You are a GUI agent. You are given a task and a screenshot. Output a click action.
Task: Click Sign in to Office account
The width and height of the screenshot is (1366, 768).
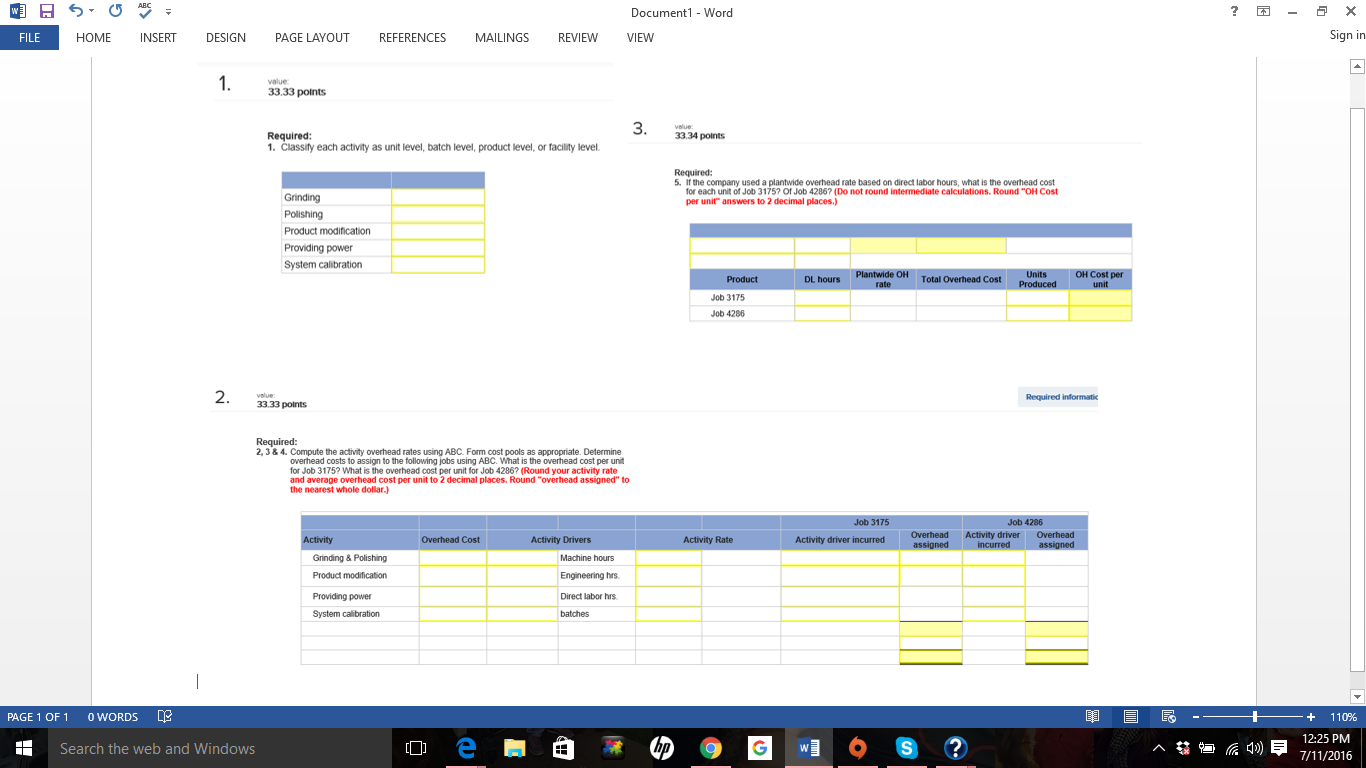(x=1347, y=35)
